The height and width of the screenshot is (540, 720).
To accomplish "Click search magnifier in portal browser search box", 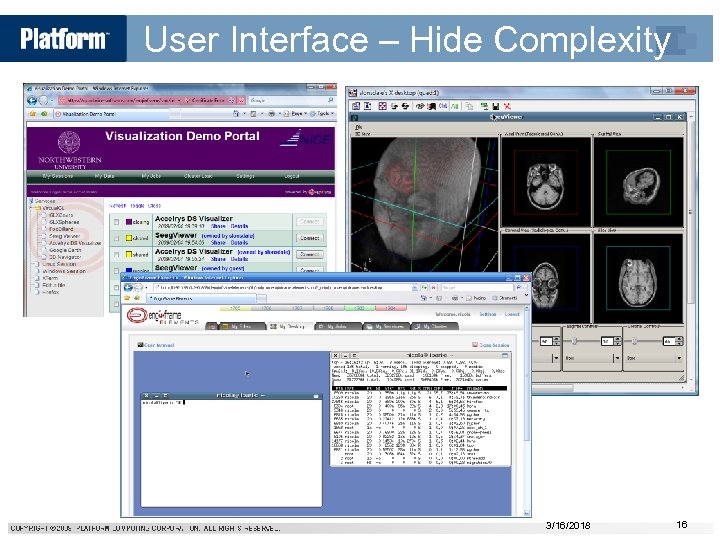I will [331, 100].
